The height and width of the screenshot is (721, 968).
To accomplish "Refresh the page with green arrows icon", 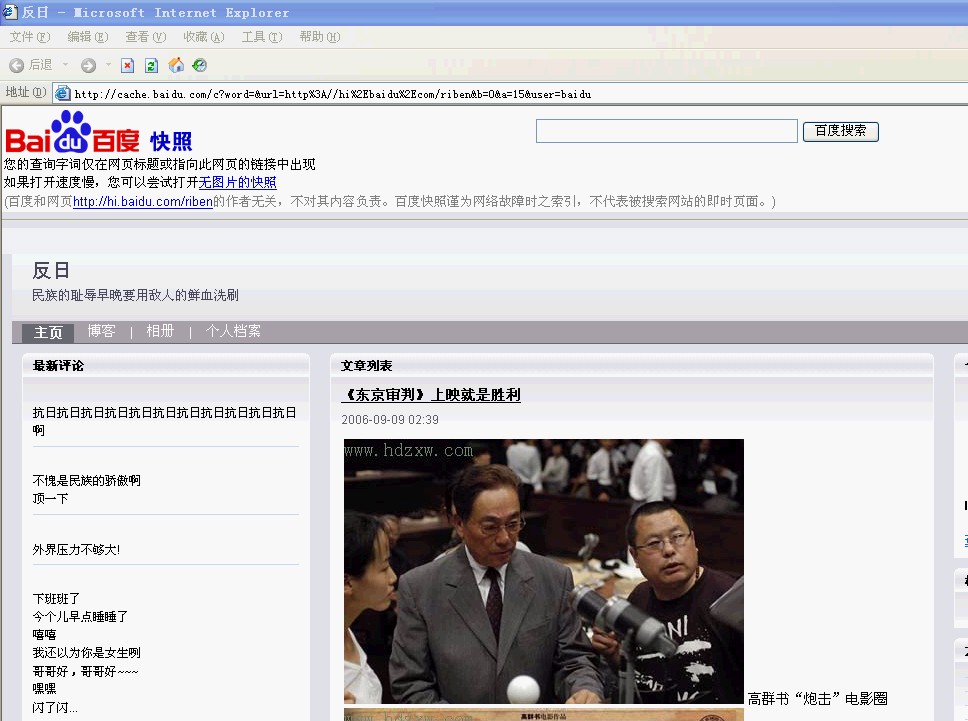I will [x=152, y=65].
